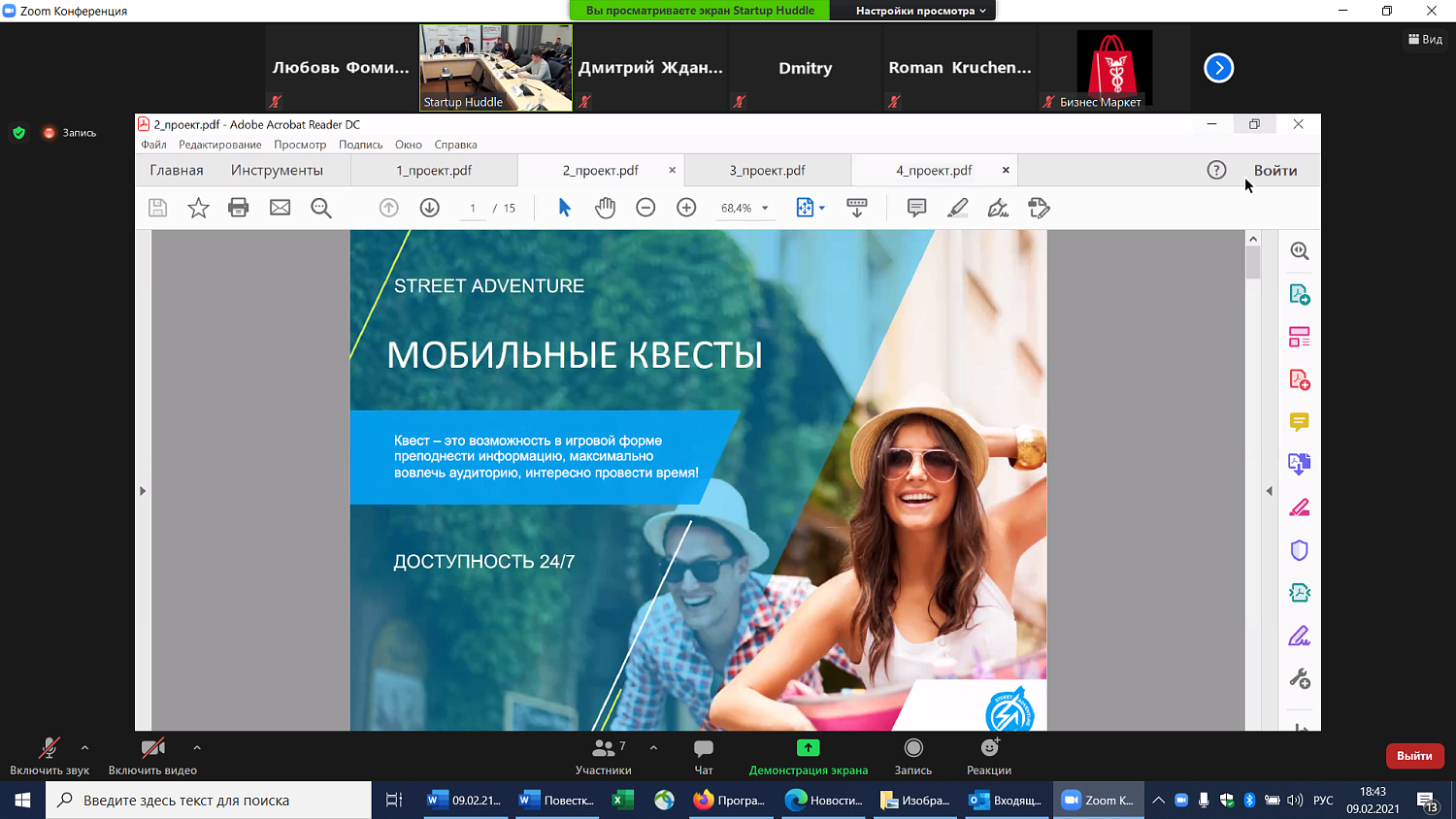The width and height of the screenshot is (1456, 819).
Task: Leave the meeting with Выйти
Action: pos(1414,756)
